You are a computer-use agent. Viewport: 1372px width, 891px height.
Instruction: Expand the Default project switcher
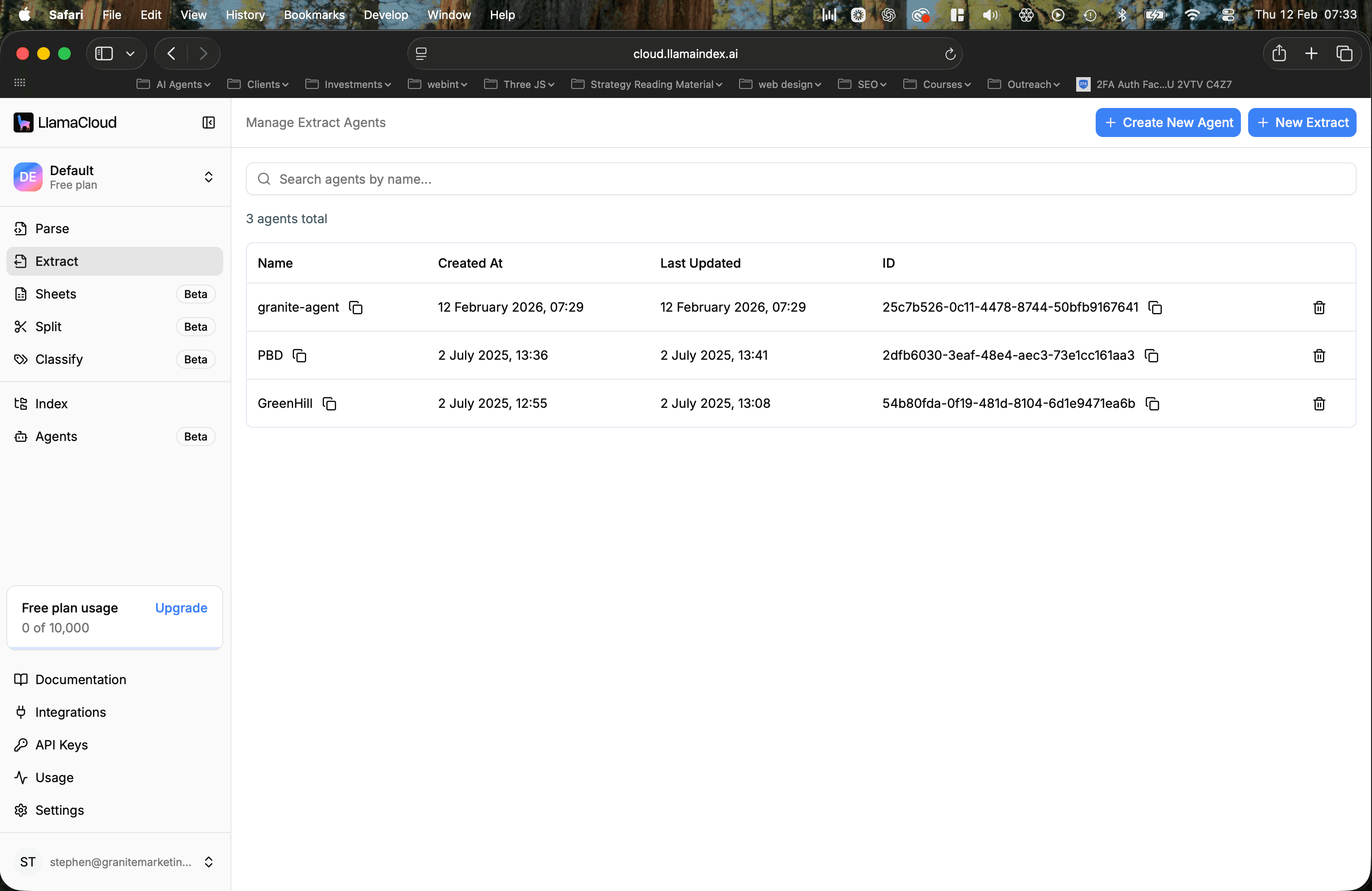coord(208,177)
